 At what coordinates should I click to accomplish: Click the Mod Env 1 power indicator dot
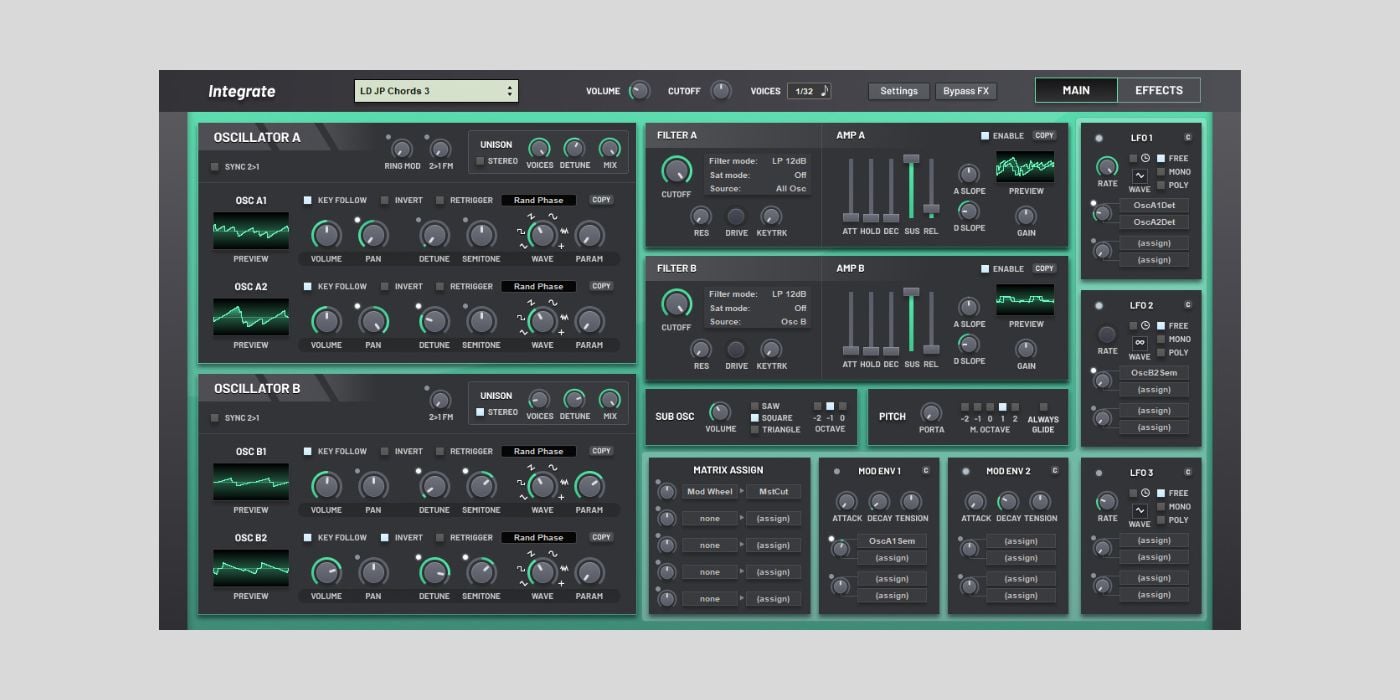click(x=836, y=471)
